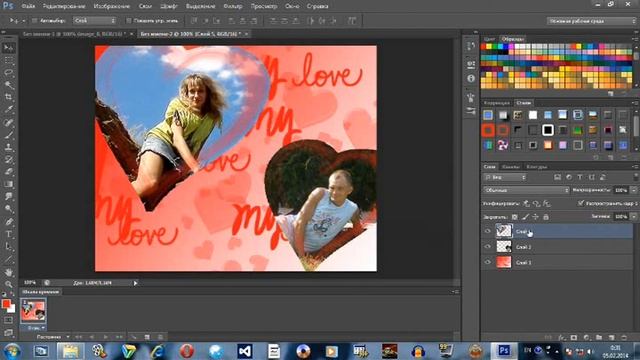Hide the top Слой layer eye
Screen dimensions: 640x360
click(487, 231)
